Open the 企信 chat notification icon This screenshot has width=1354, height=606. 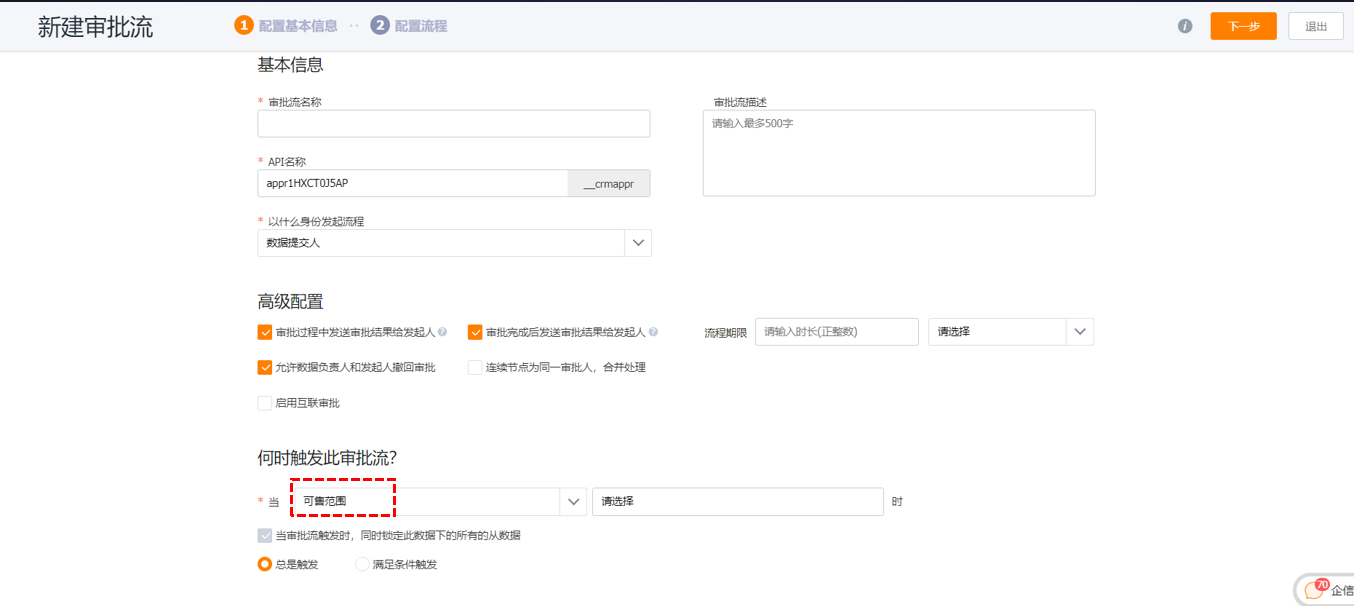[x=1315, y=589]
